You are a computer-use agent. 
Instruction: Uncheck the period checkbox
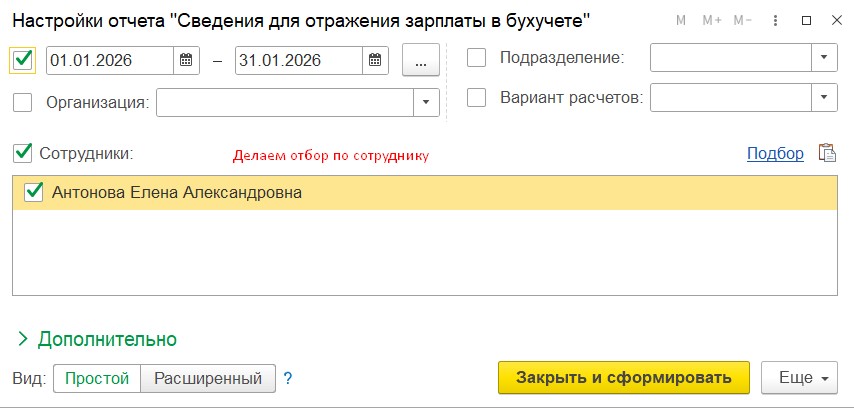pyautogui.click(x=23, y=60)
